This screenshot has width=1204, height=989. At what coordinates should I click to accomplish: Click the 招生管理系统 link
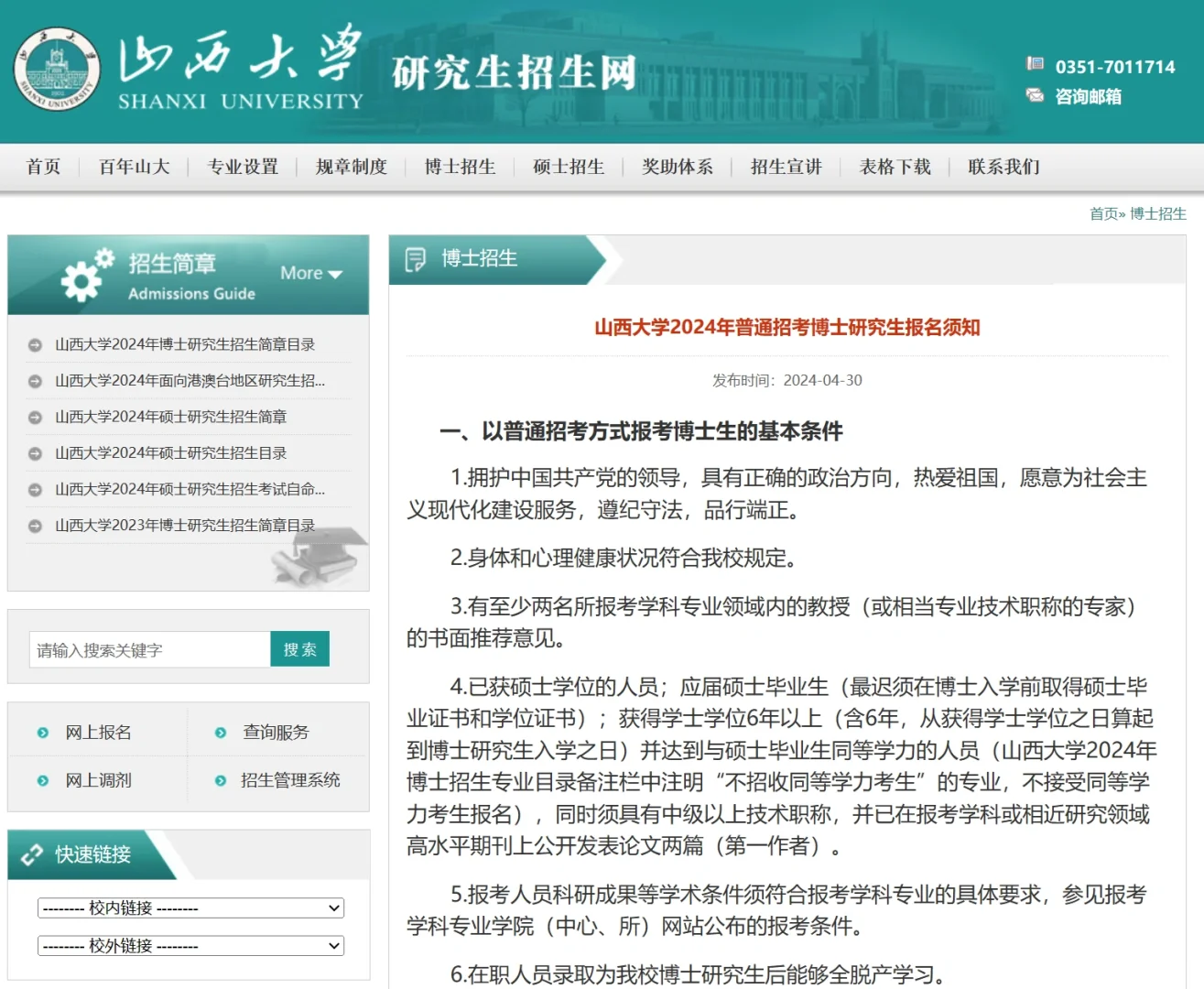pos(290,780)
